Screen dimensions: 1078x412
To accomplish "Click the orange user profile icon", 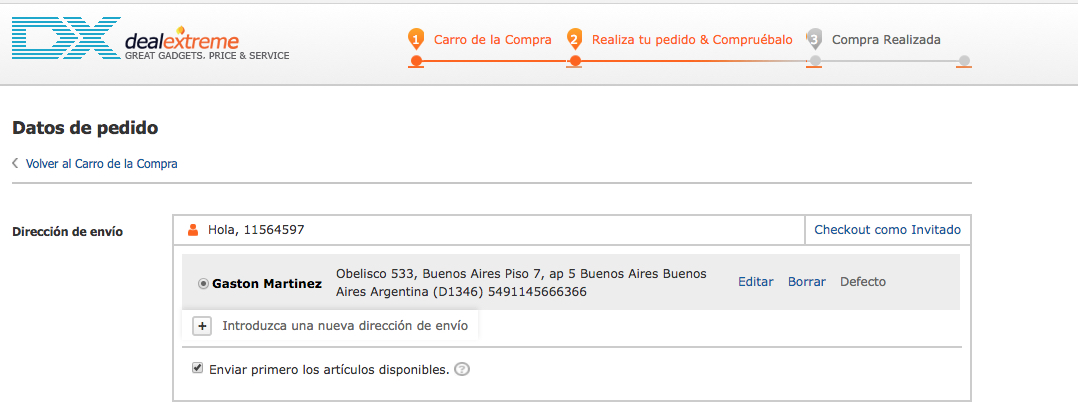I will point(193,230).
